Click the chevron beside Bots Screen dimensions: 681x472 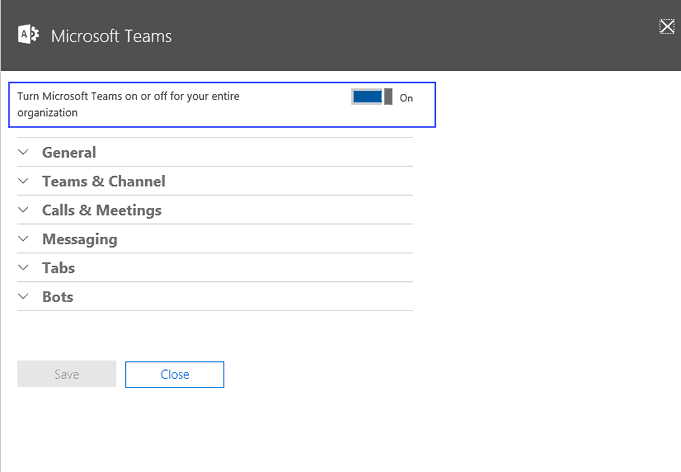click(23, 296)
